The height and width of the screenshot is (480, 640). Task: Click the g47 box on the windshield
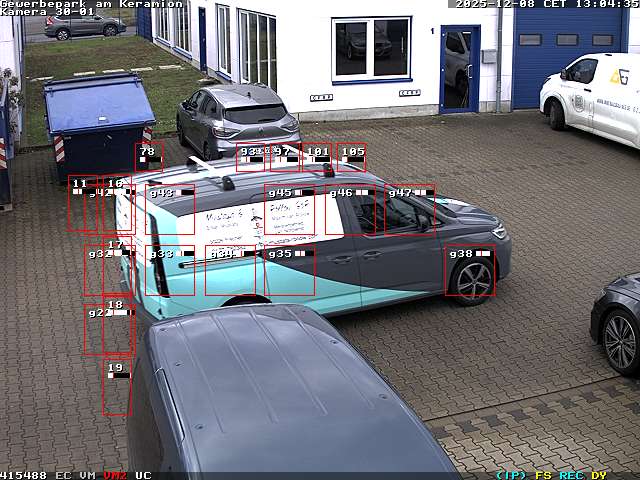pyautogui.click(x=410, y=210)
